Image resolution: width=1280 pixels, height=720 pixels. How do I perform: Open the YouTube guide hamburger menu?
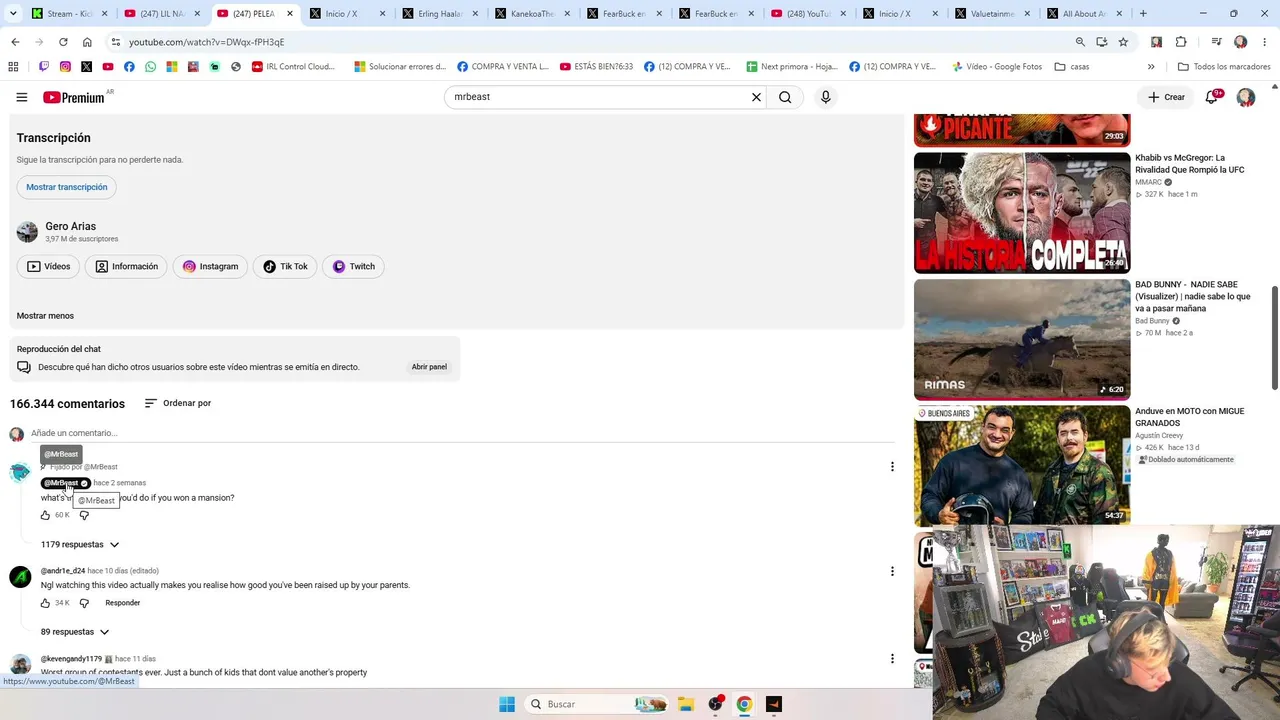[x=22, y=97]
